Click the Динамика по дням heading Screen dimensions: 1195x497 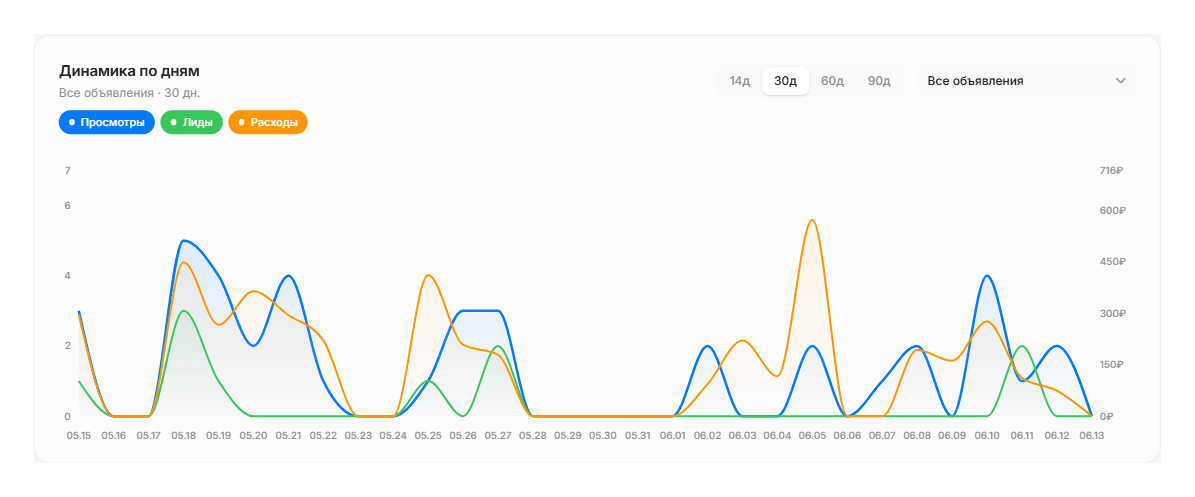click(x=129, y=72)
